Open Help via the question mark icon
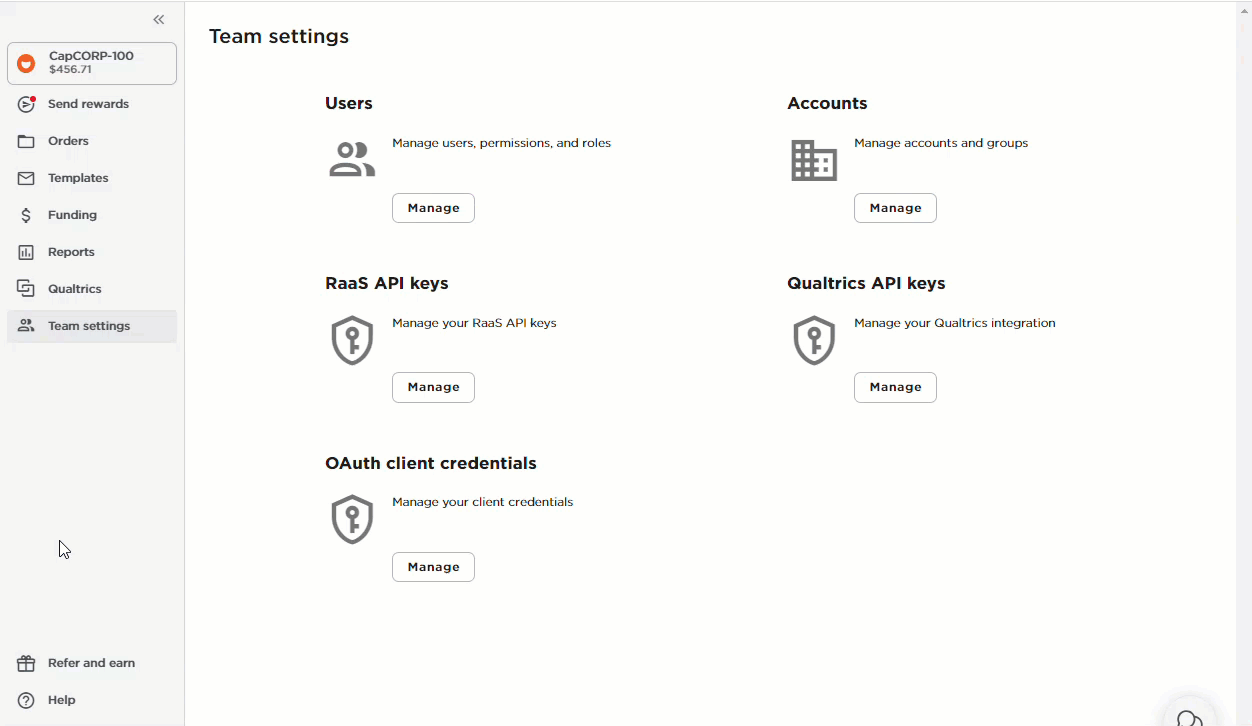This screenshot has width=1252, height=726. 24,700
